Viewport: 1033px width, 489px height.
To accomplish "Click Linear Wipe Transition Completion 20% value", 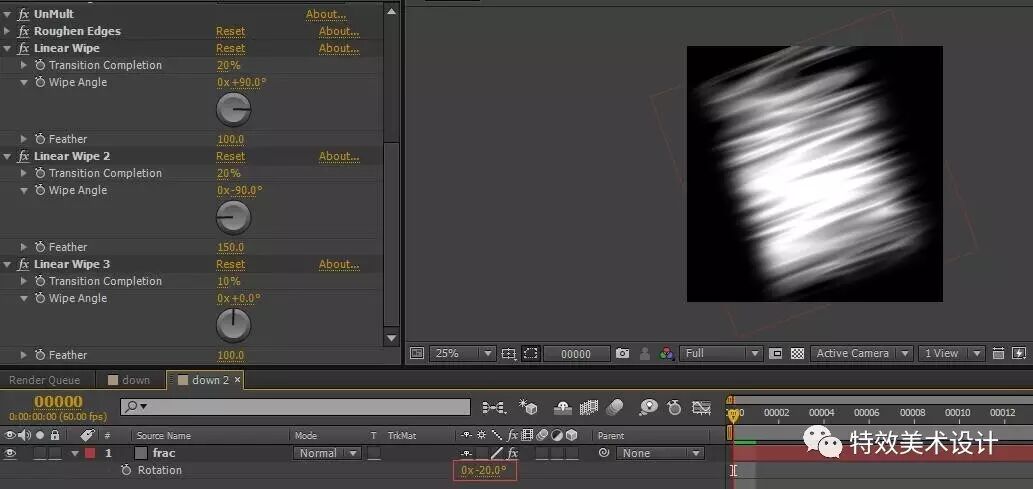I will click(229, 65).
